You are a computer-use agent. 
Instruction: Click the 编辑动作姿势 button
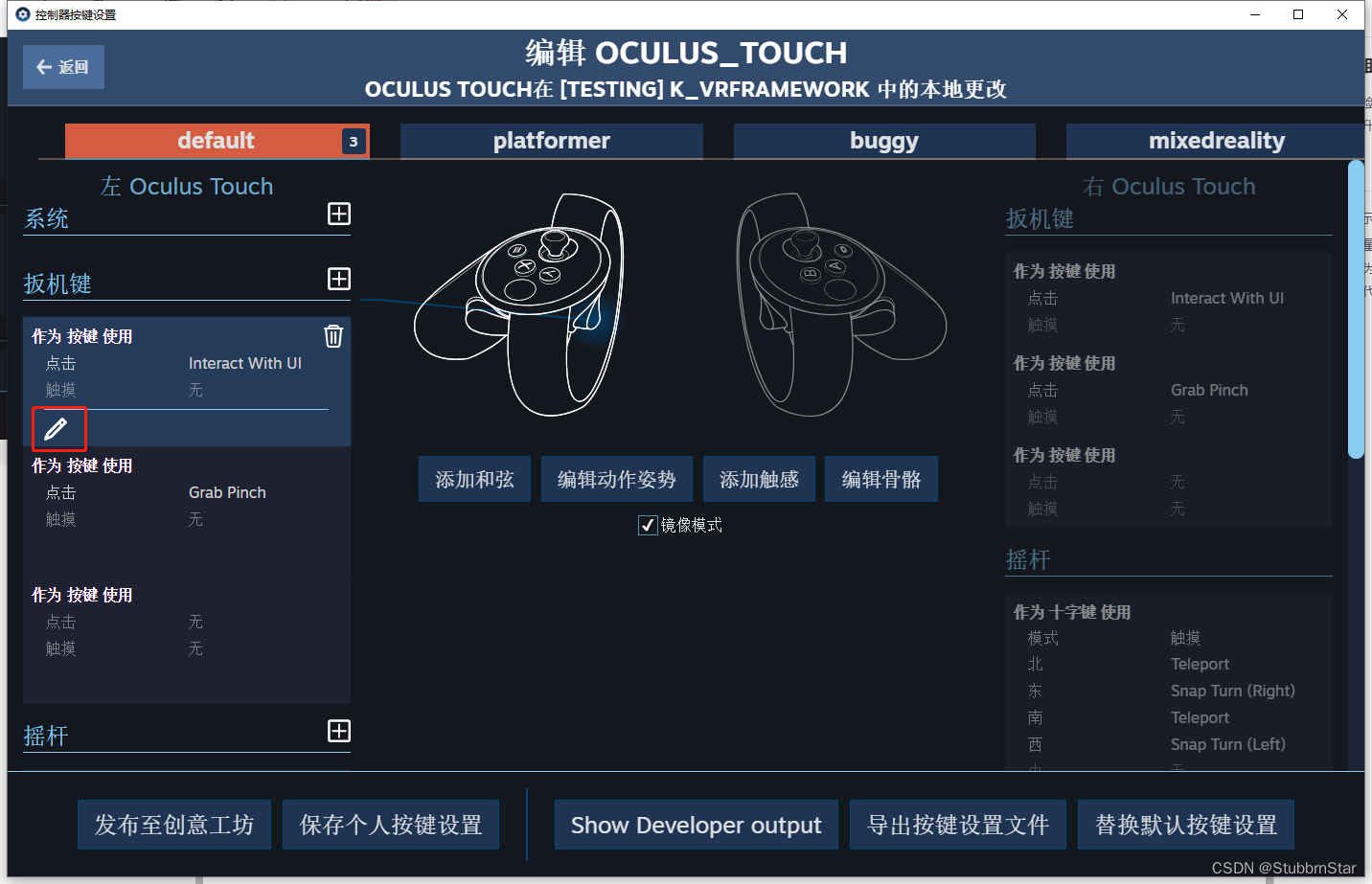pos(617,479)
